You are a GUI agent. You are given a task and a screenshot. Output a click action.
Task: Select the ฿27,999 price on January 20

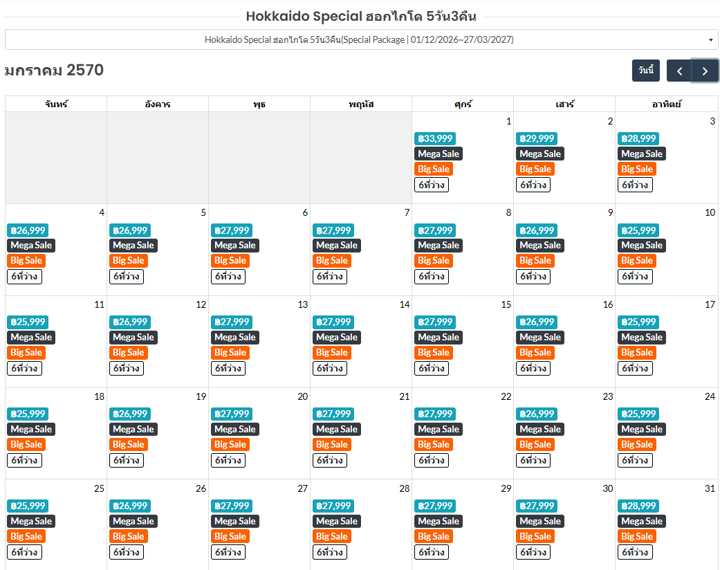231,414
